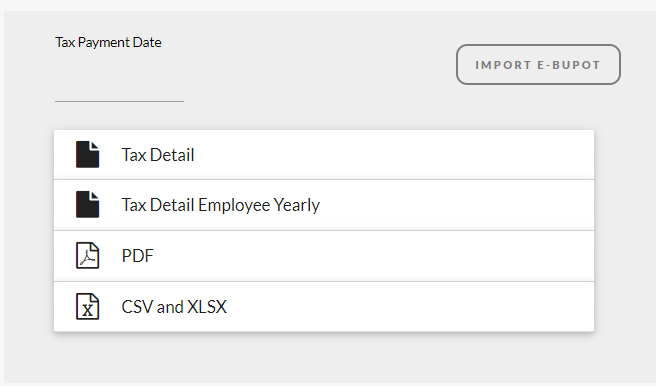Click the "Tax Detail" text label
The width and height of the screenshot is (656, 386).
158,155
